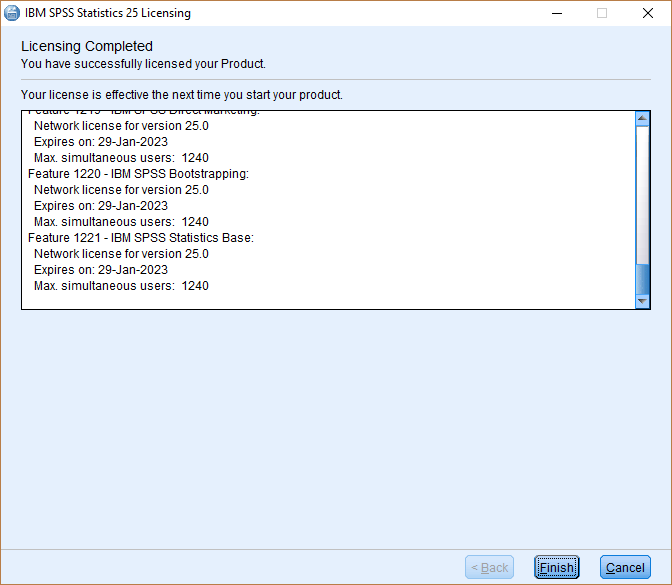Click 'Feature 1220 - IBM SPSS Bootstrapping' line
Screen dimensions: 672x585
pos(138,174)
